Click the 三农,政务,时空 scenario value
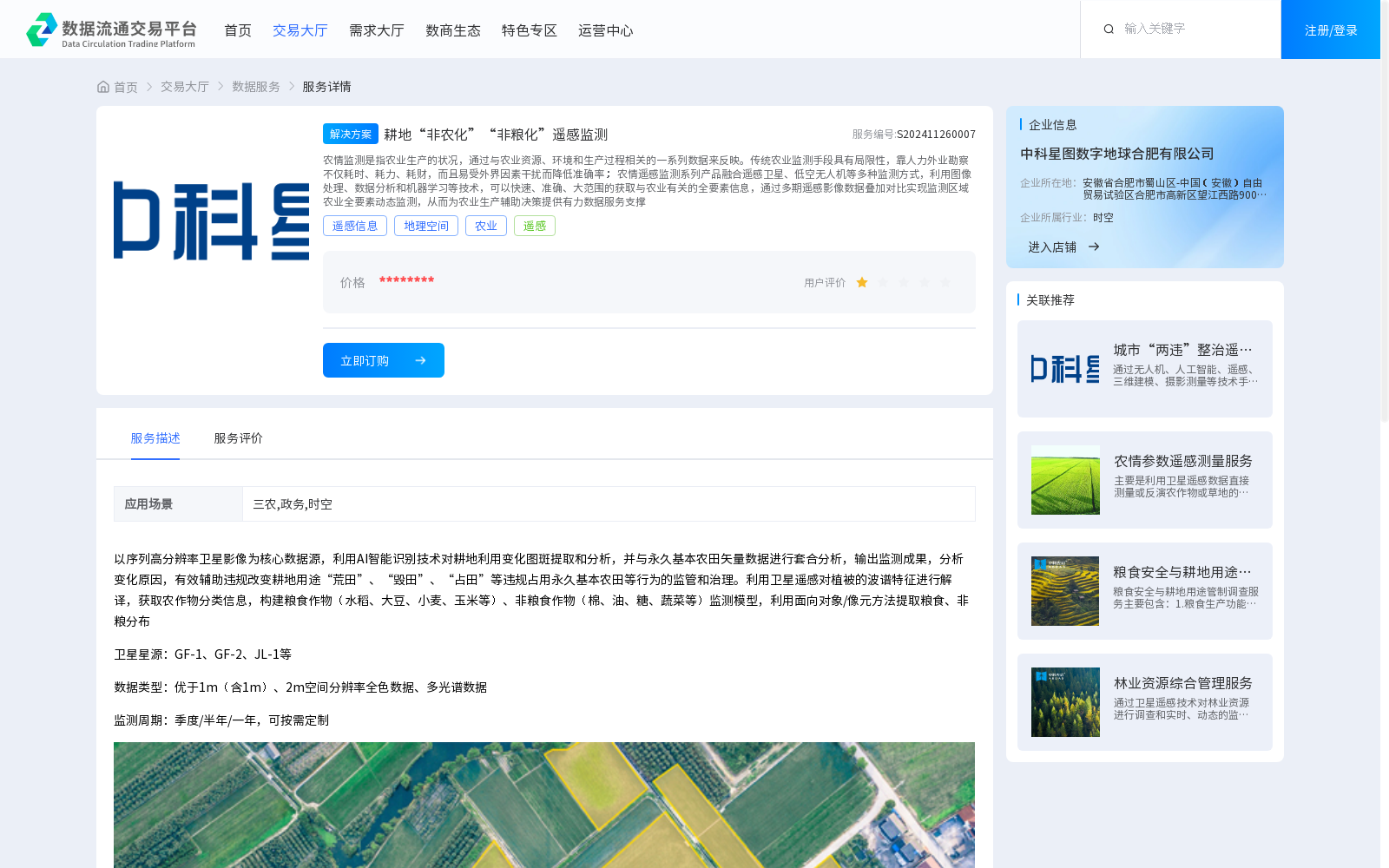 point(293,504)
